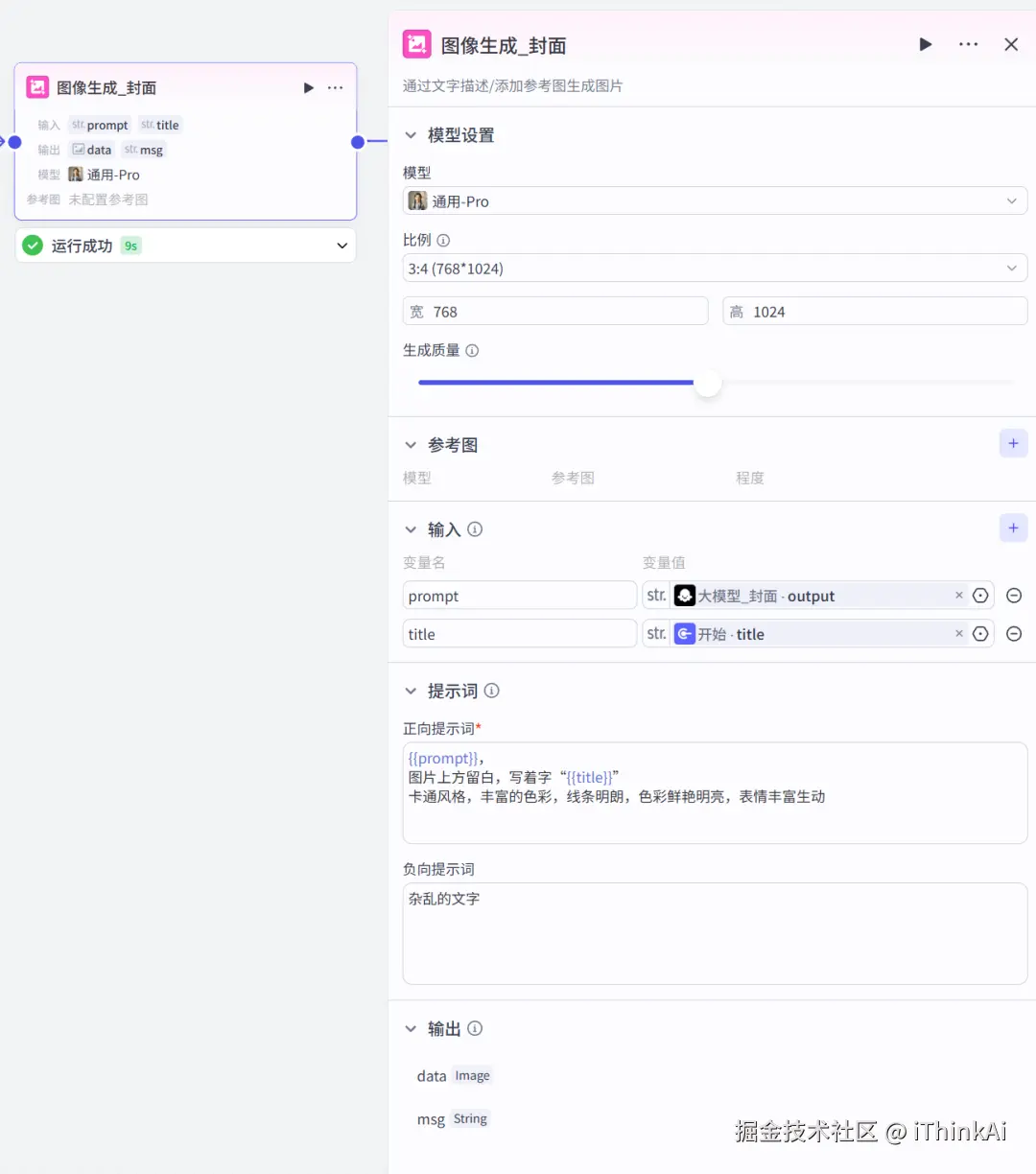Image resolution: width=1036 pixels, height=1174 pixels.
Task: Open the variable selector icon next to prompt value
Action: [980, 595]
